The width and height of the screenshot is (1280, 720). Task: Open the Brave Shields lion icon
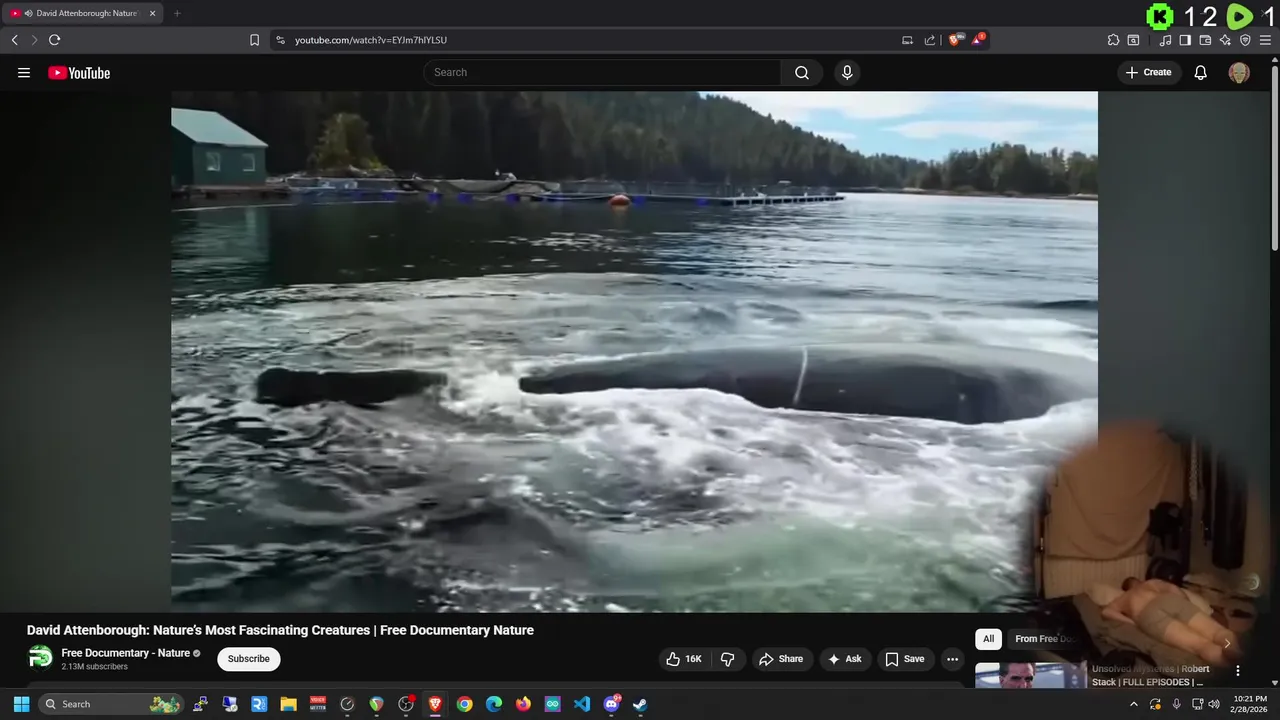click(x=955, y=40)
